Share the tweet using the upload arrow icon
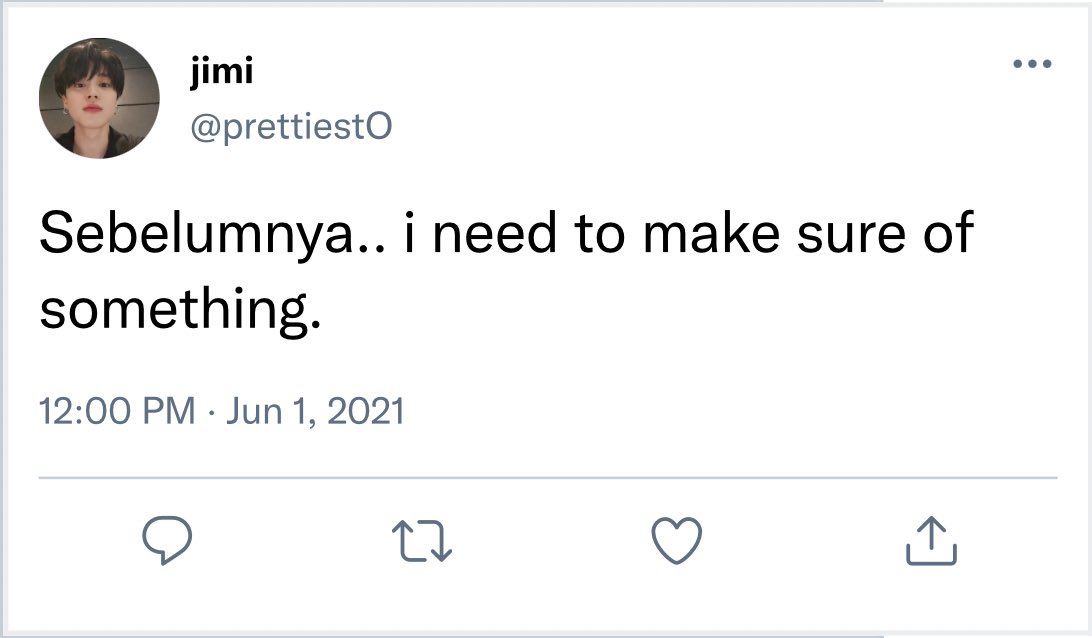This screenshot has width=1092, height=638. point(931,540)
